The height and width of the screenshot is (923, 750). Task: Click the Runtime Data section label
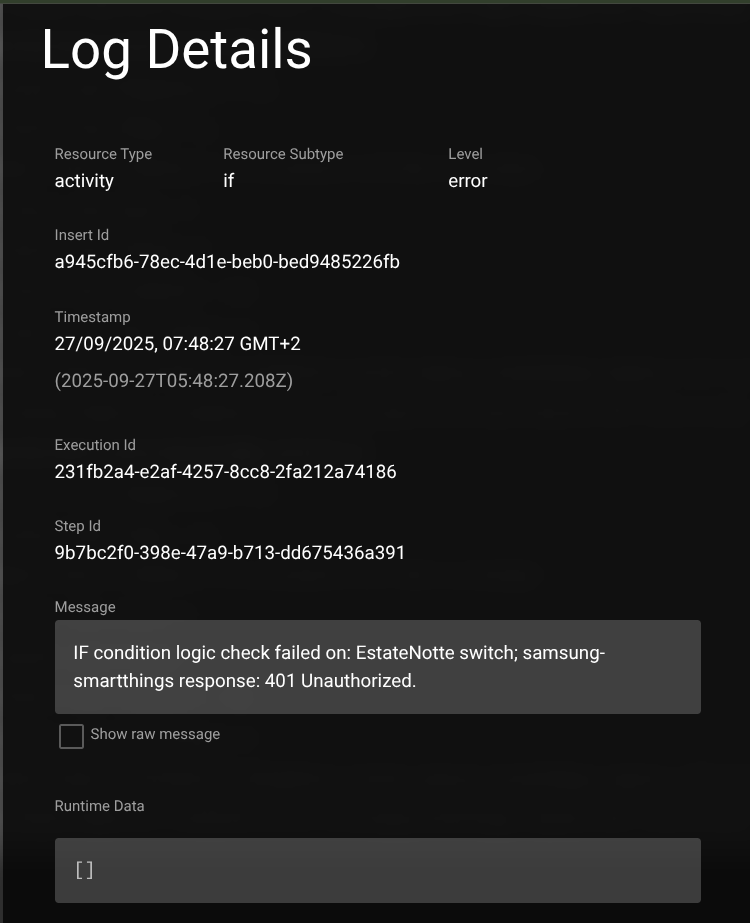coord(99,806)
